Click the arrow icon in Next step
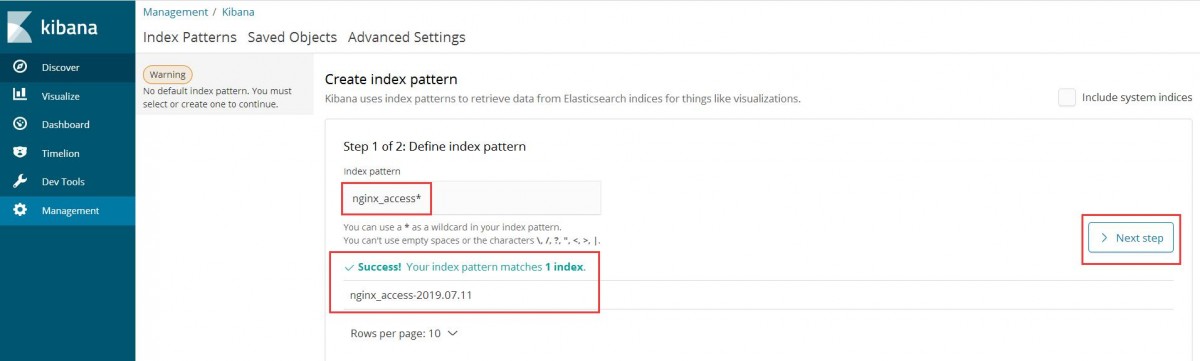 [x=1104, y=238]
